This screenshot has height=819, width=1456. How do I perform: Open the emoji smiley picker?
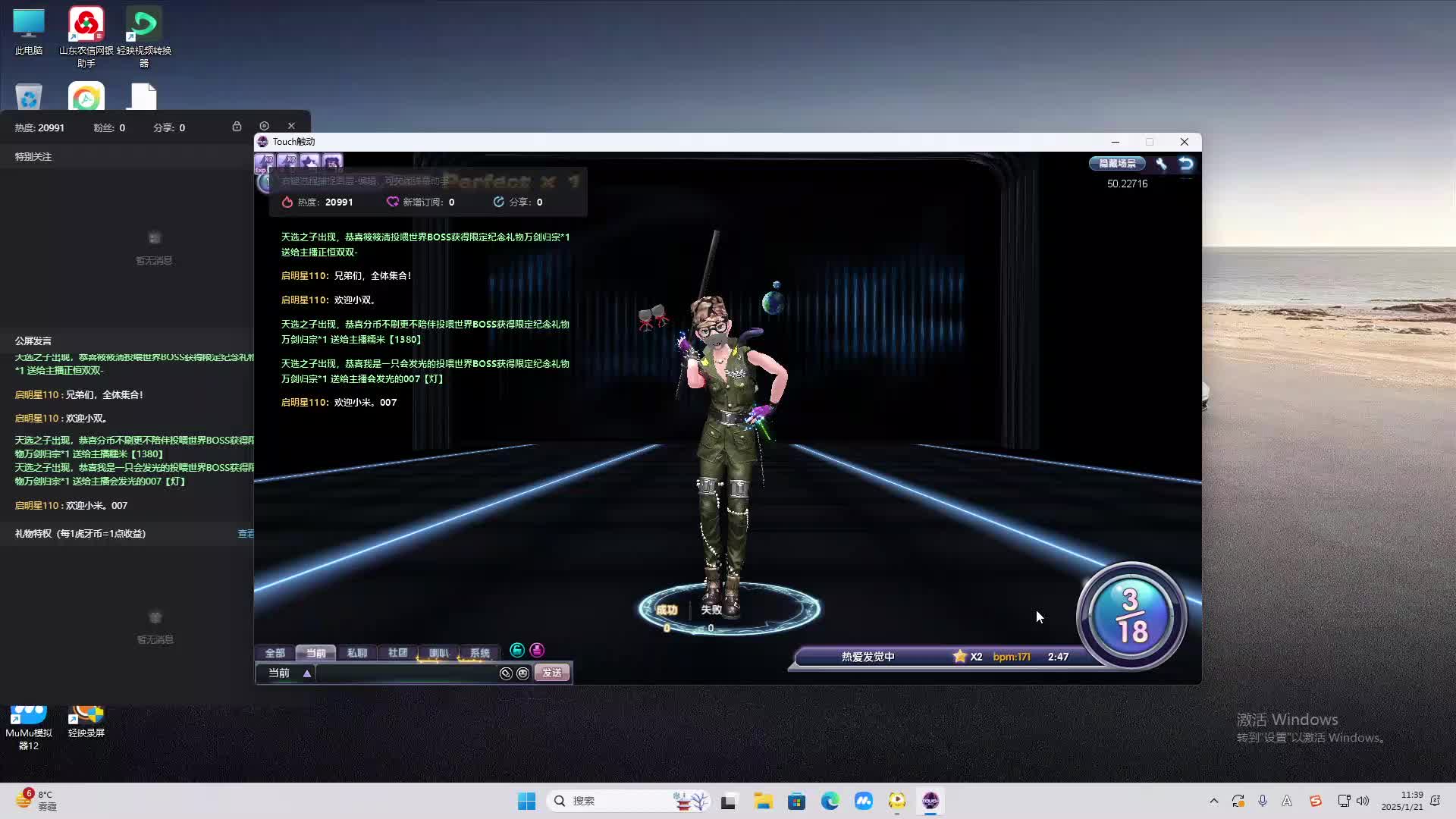pyautogui.click(x=522, y=673)
